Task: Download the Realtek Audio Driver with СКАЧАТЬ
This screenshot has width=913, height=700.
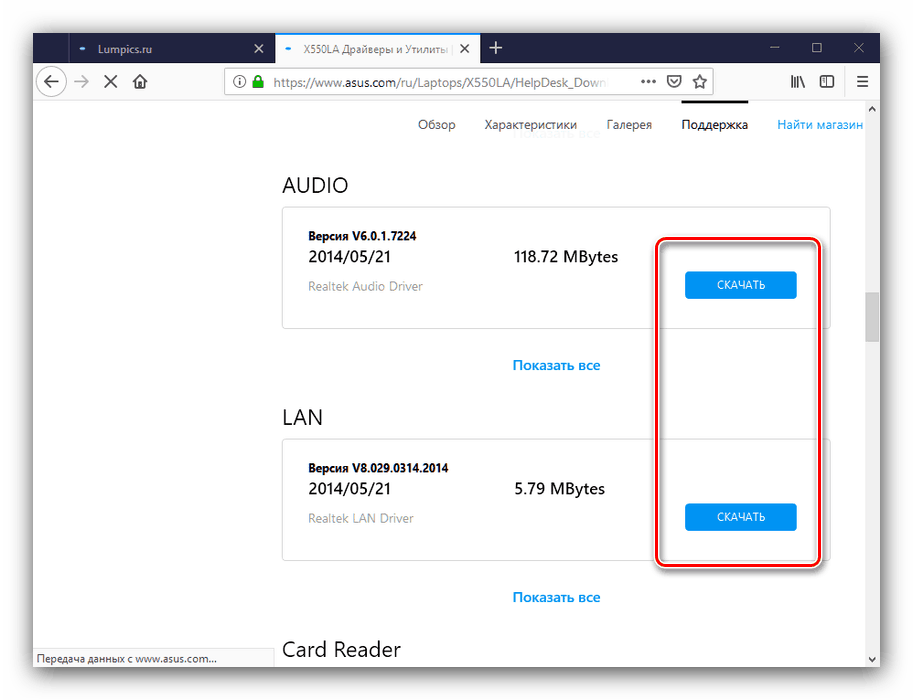Action: [741, 285]
